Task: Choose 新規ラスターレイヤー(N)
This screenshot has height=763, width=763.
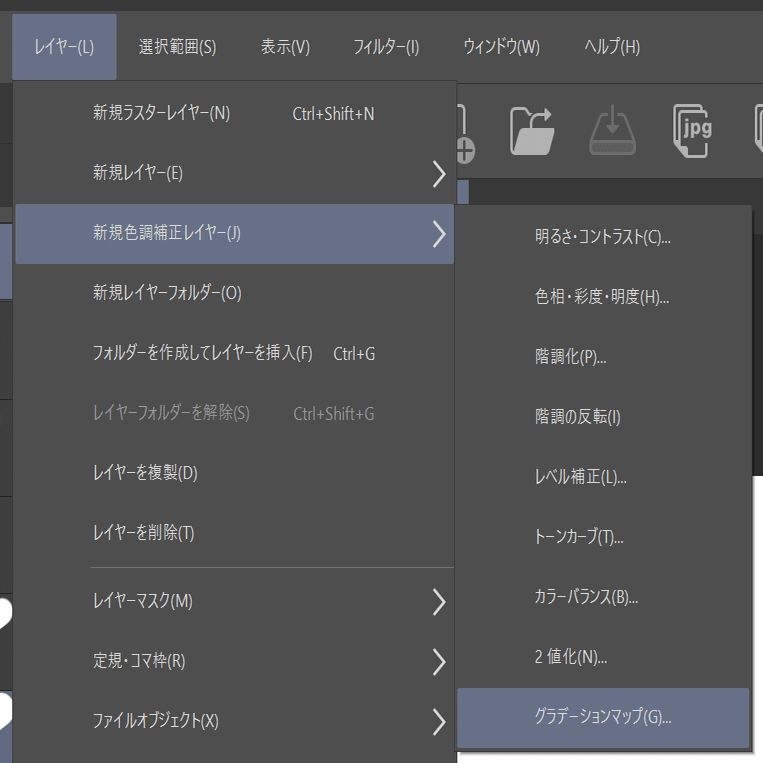Action: pos(235,113)
